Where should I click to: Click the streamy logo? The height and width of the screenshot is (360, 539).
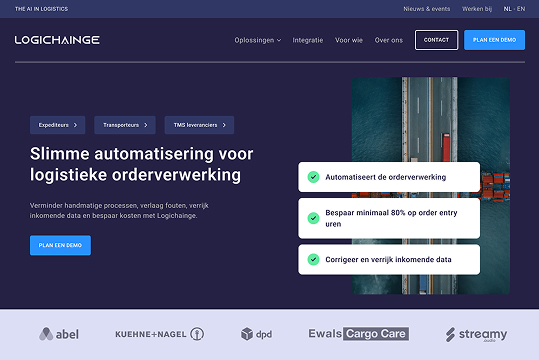pos(476,334)
